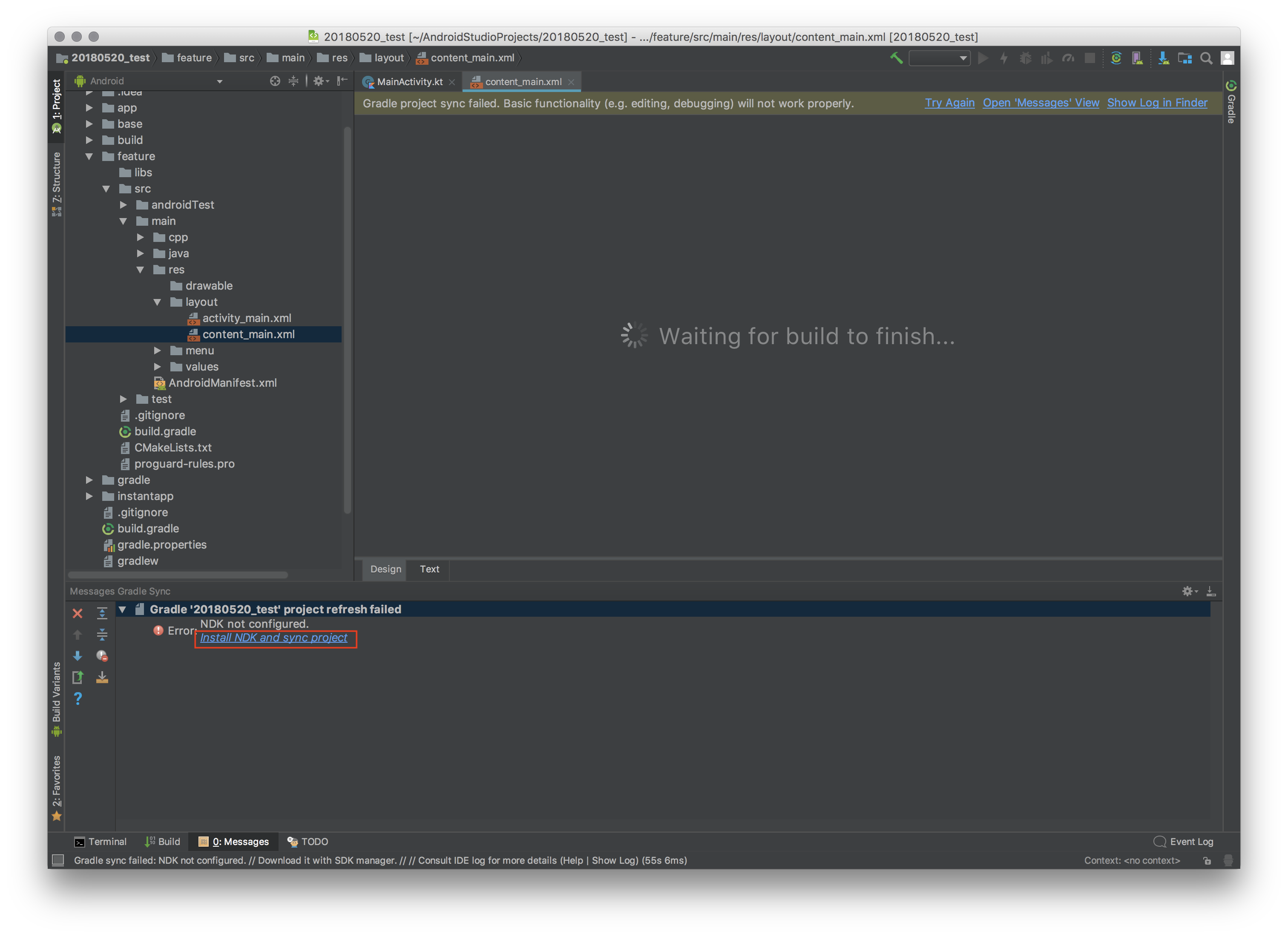The image size is (1288, 937).
Task: Expand the cpp folder
Action: 140,237
